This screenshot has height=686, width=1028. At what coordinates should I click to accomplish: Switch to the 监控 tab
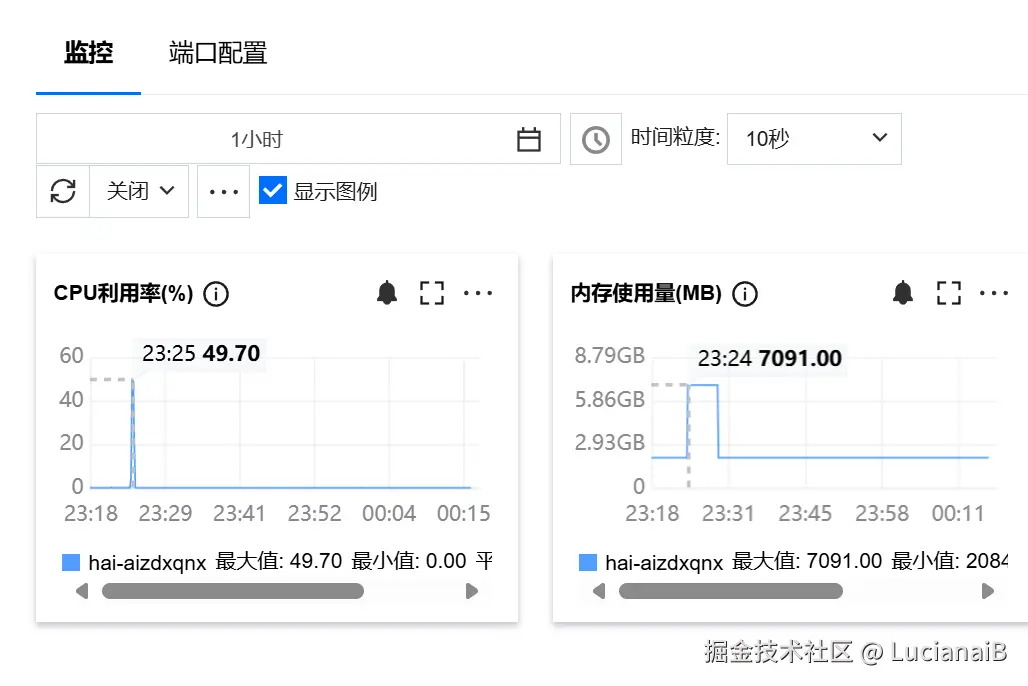tap(89, 52)
